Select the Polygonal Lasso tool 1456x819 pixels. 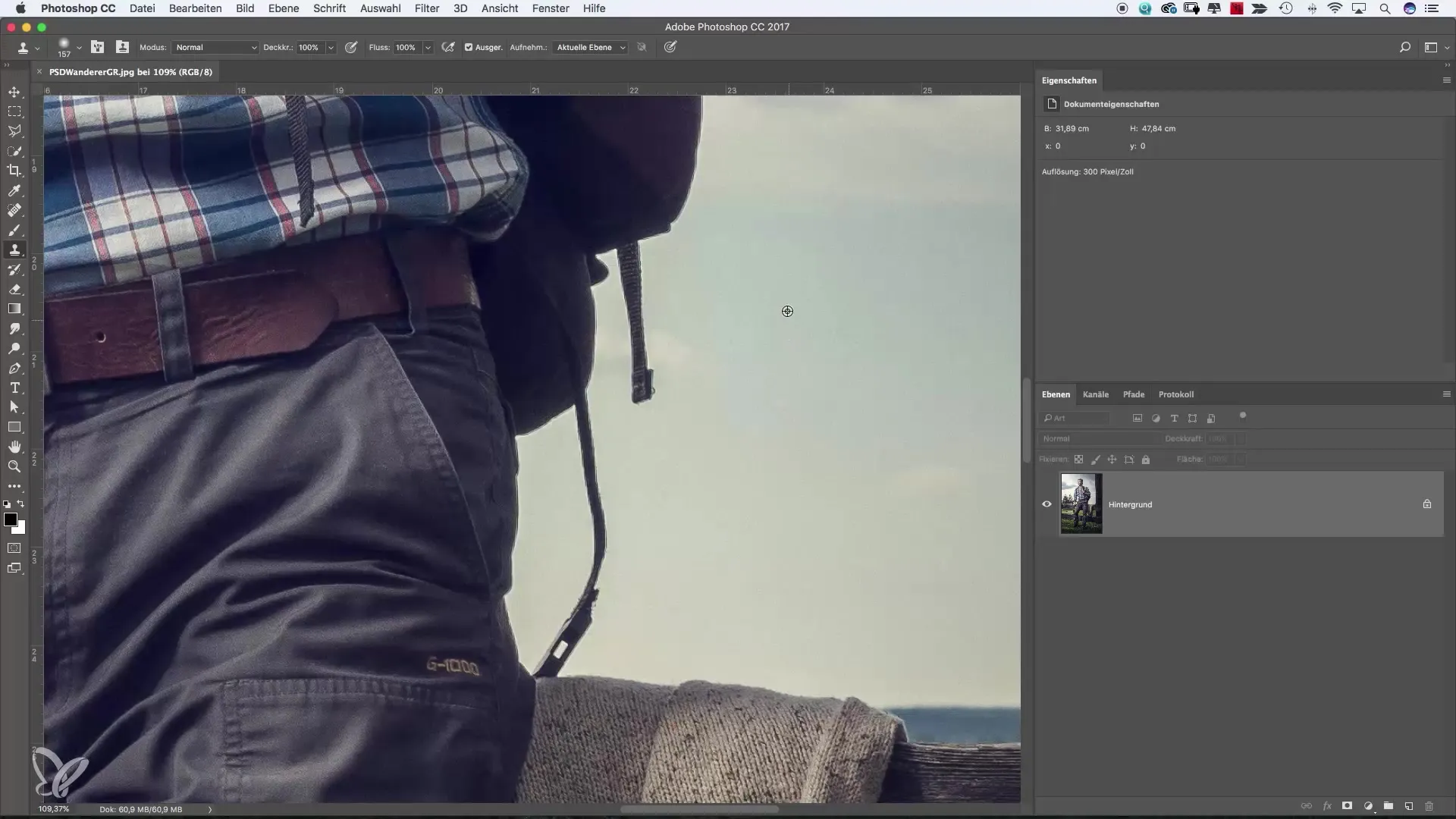(14, 131)
